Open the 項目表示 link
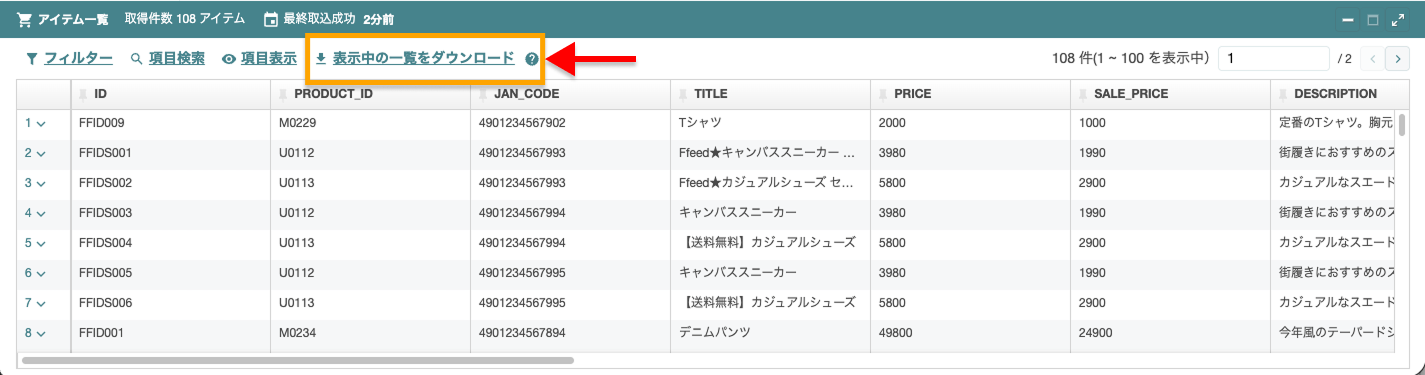Image resolution: width=1425 pixels, height=375 pixels. tap(269, 59)
